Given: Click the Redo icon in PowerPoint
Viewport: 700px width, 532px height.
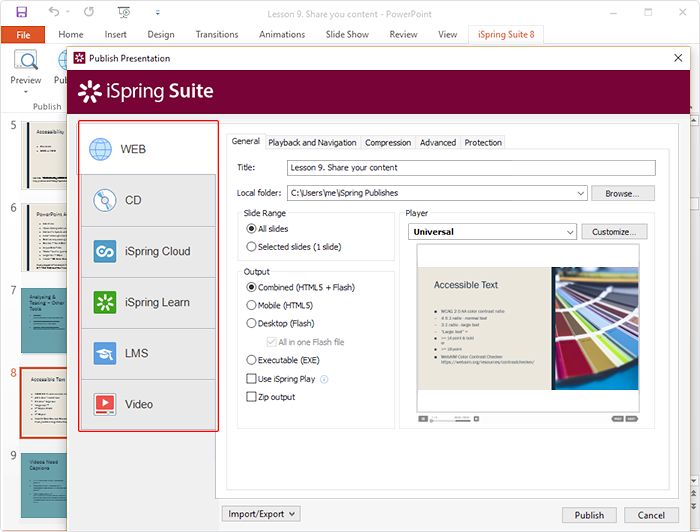Looking at the screenshot, I should click(89, 12).
